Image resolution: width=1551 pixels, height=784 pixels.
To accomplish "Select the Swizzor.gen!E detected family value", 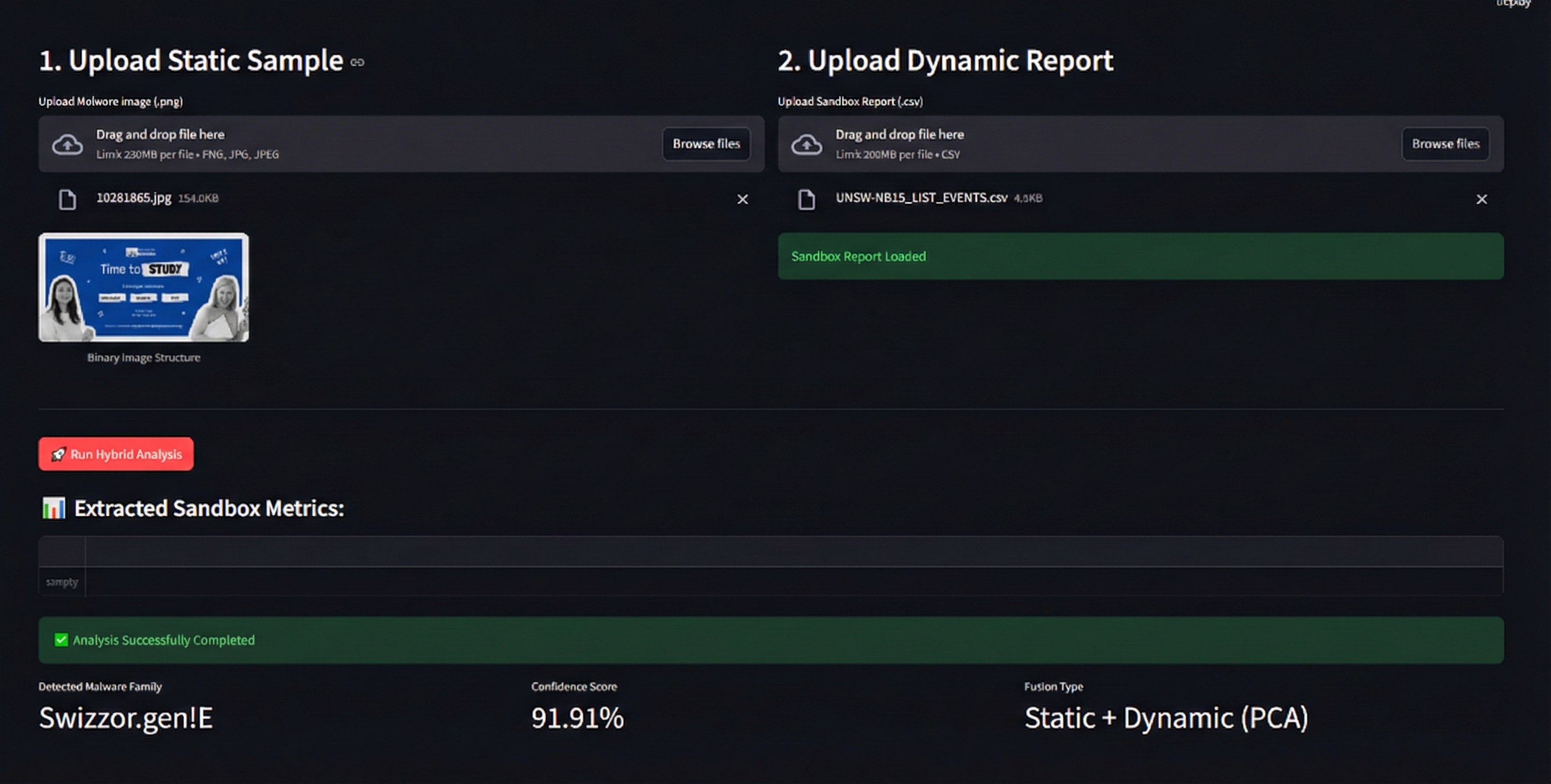I will tap(126, 718).
